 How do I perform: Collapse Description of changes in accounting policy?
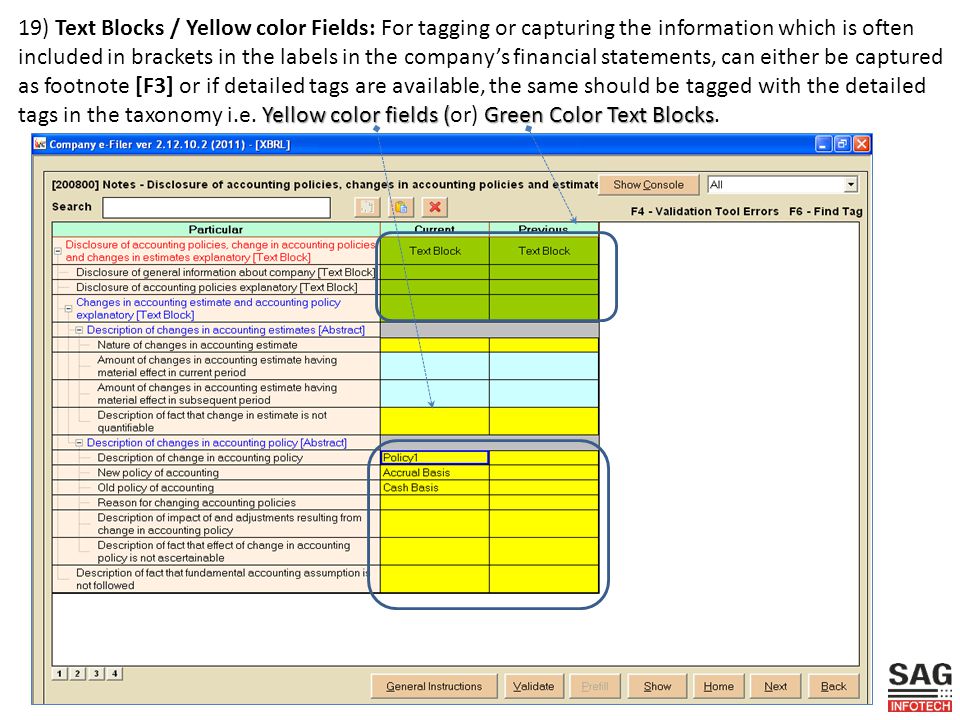pyautogui.click(x=79, y=443)
